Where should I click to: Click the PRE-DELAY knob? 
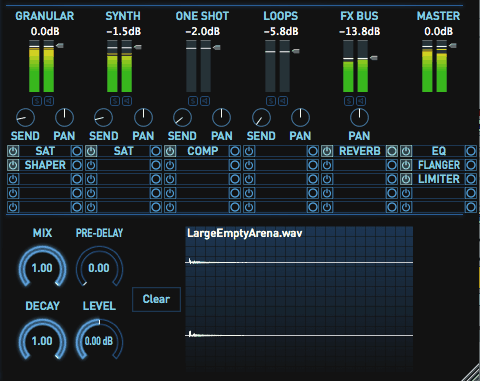(x=99, y=268)
